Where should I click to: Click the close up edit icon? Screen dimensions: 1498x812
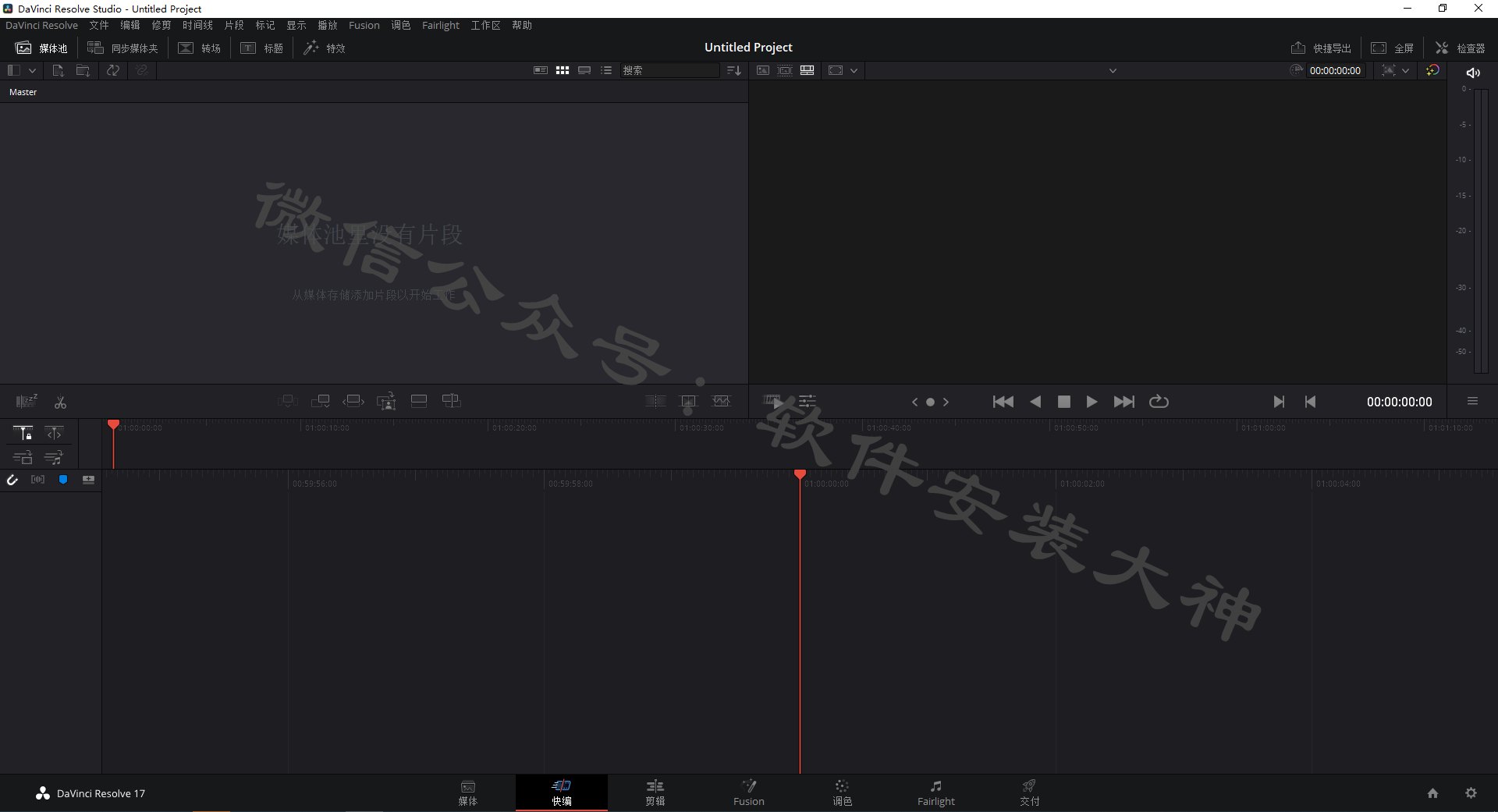pyautogui.click(x=386, y=401)
